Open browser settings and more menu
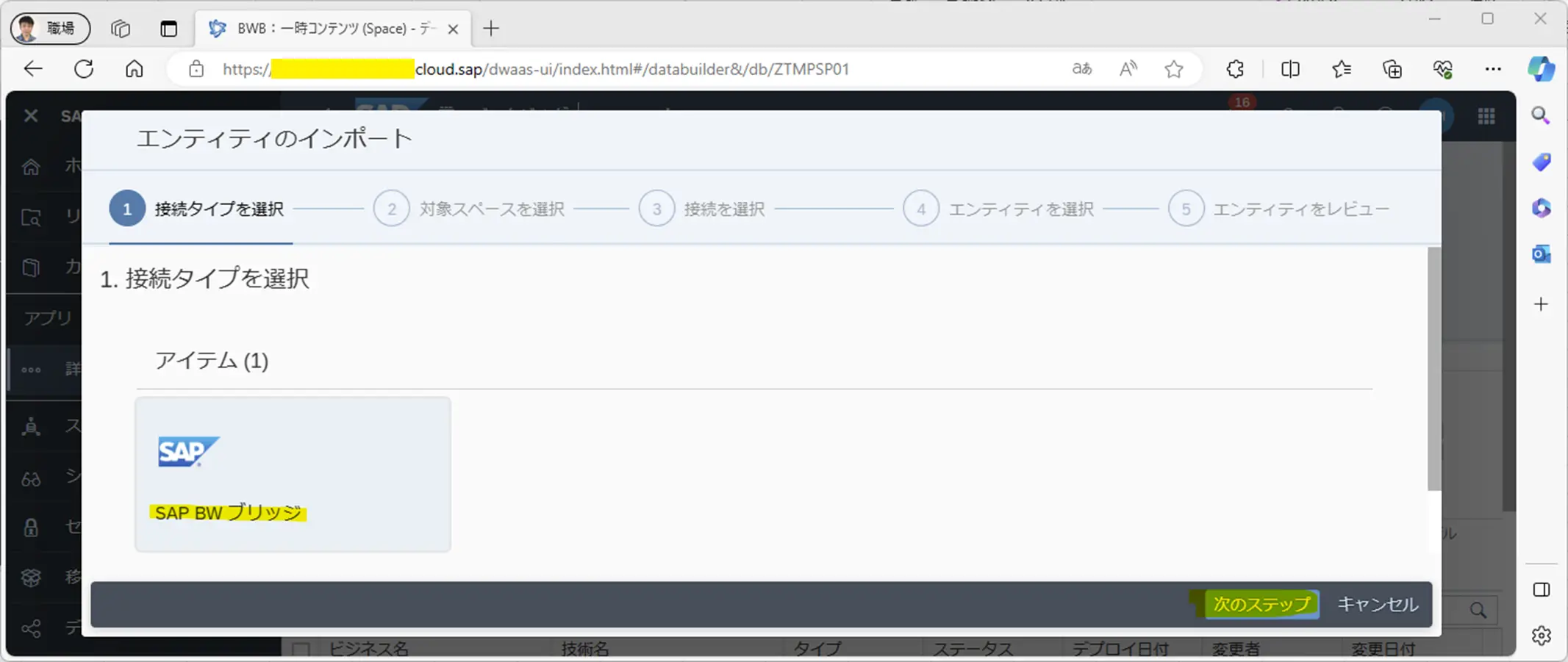Viewport: 1568px width, 662px height. (x=1493, y=69)
